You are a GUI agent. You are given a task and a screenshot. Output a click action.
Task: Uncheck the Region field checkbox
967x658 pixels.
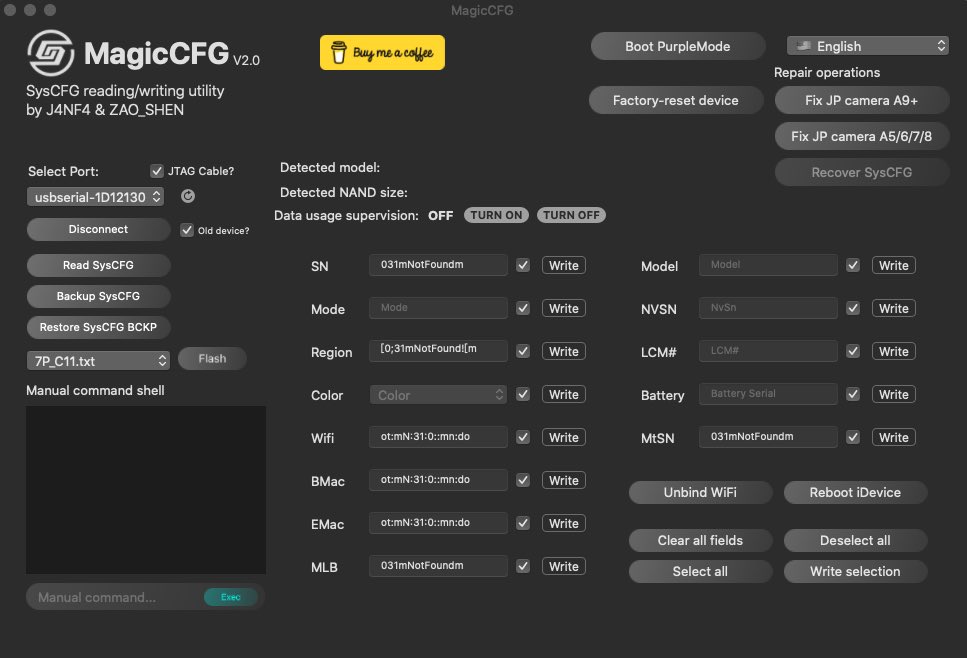click(523, 351)
